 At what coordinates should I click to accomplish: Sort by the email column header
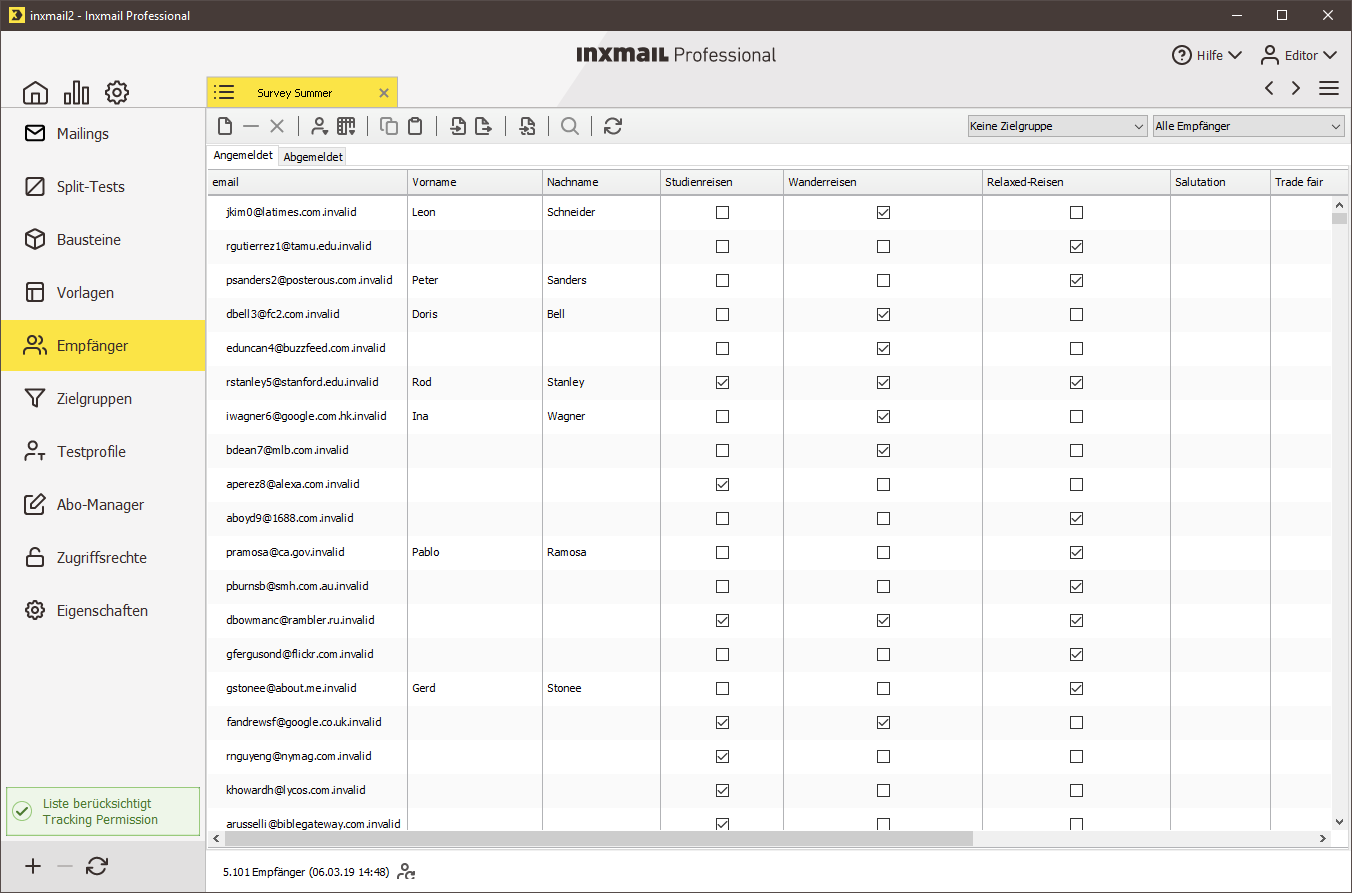pyautogui.click(x=308, y=182)
